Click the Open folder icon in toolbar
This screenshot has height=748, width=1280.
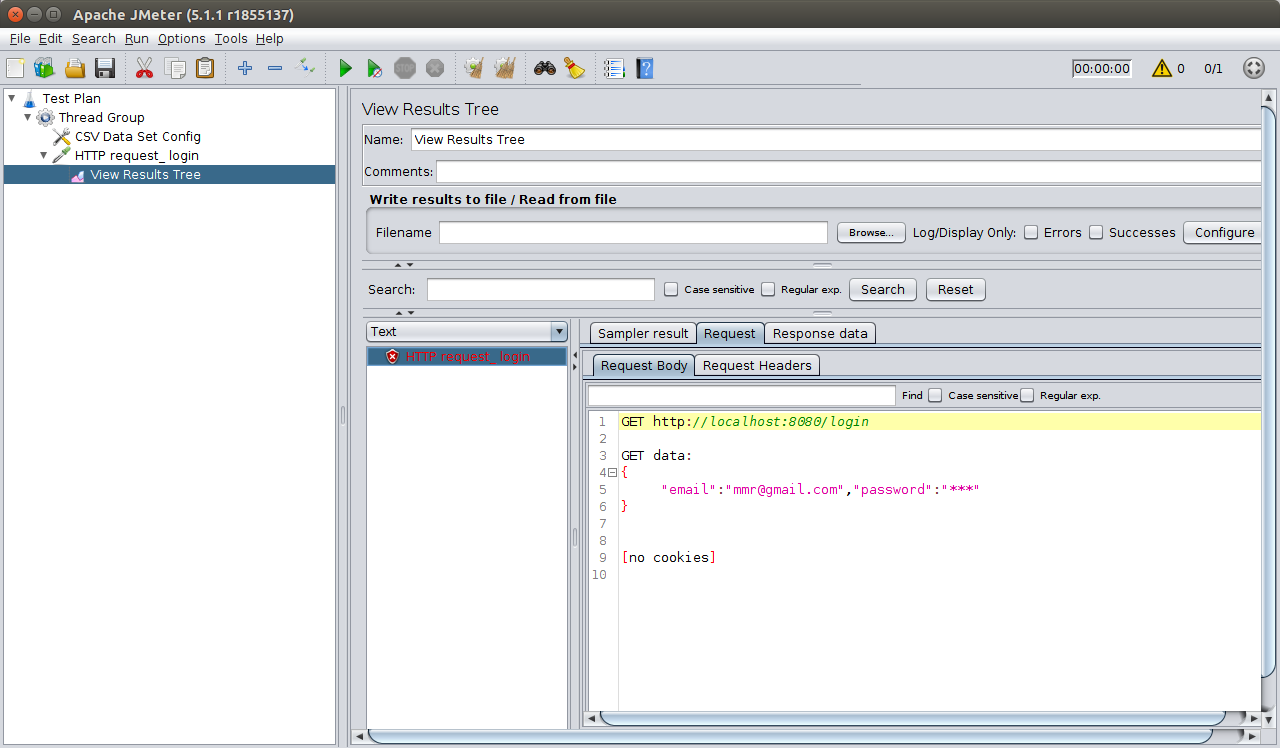[x=75, y=68]
